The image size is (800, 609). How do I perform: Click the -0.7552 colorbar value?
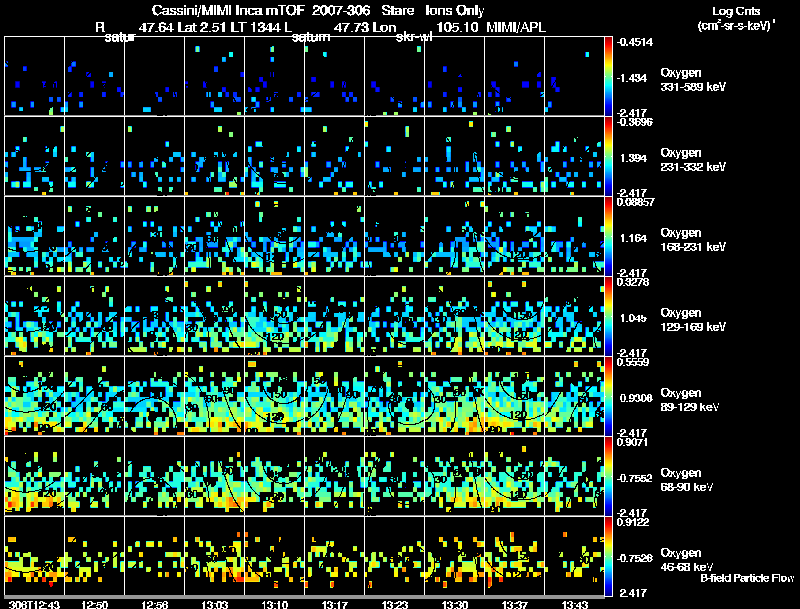(635, 478)
